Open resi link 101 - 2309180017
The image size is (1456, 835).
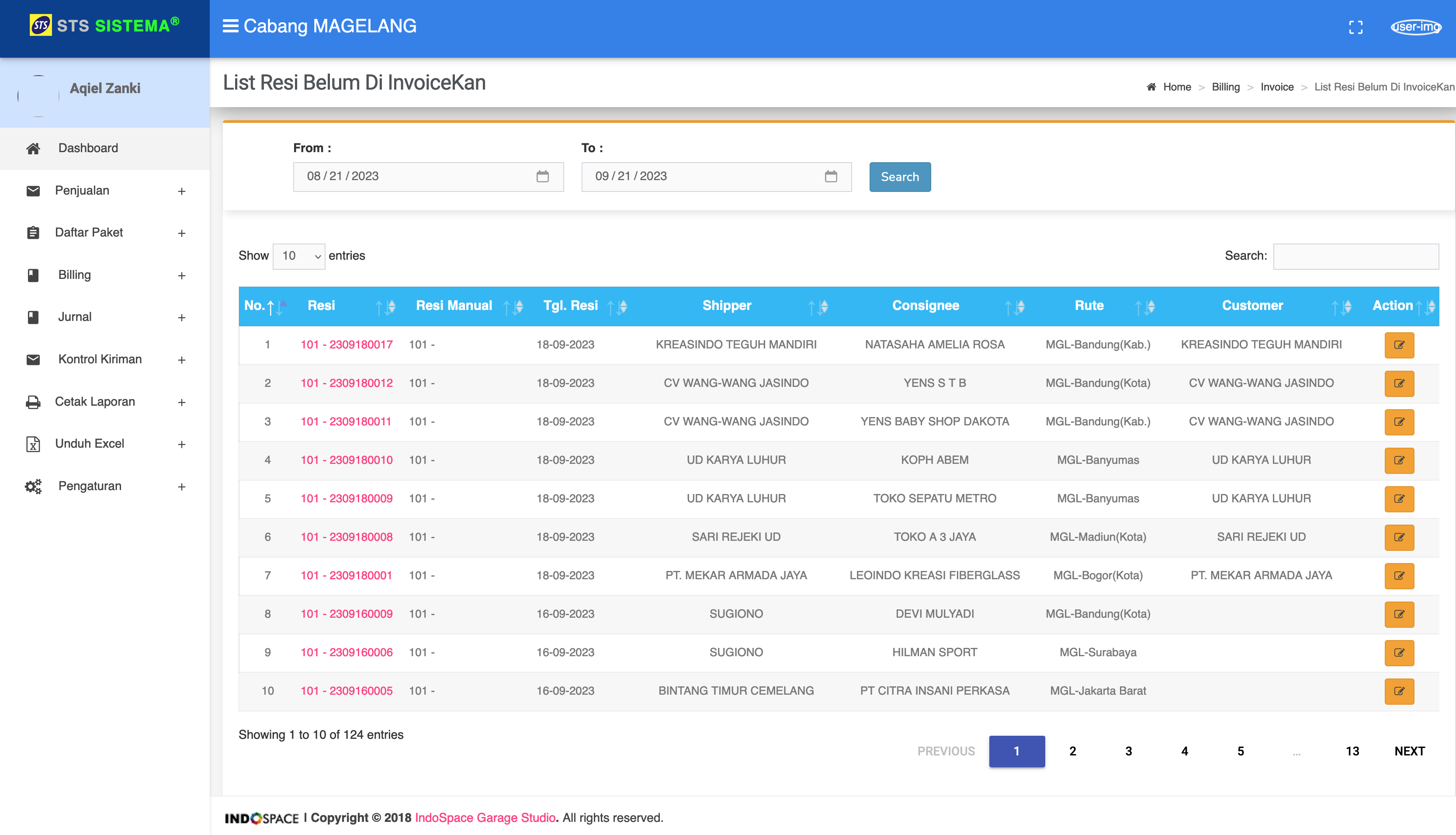pyautogui.click(x=346, y=344)
